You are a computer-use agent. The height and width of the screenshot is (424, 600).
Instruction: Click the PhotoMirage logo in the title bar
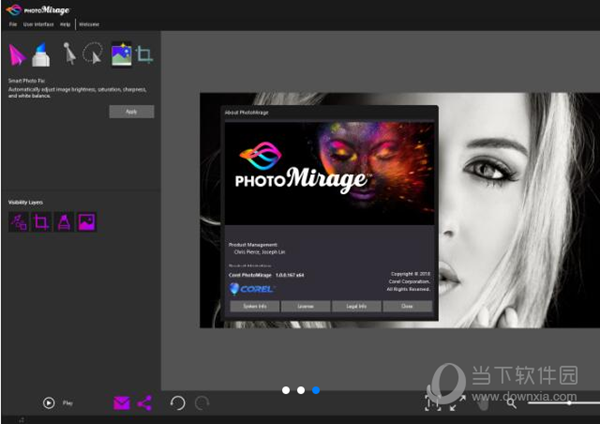pyautogui.click(x=38, y=10)
